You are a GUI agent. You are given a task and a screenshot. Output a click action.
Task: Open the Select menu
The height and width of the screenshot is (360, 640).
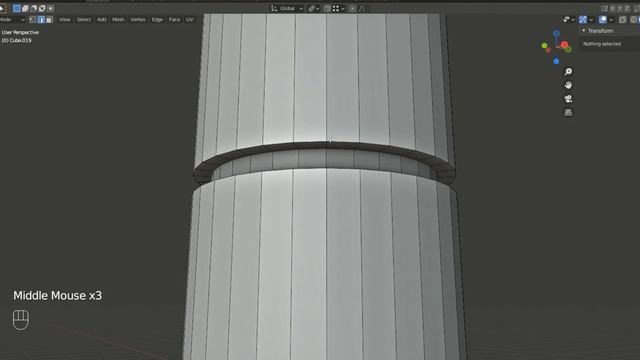click(84, 20)
